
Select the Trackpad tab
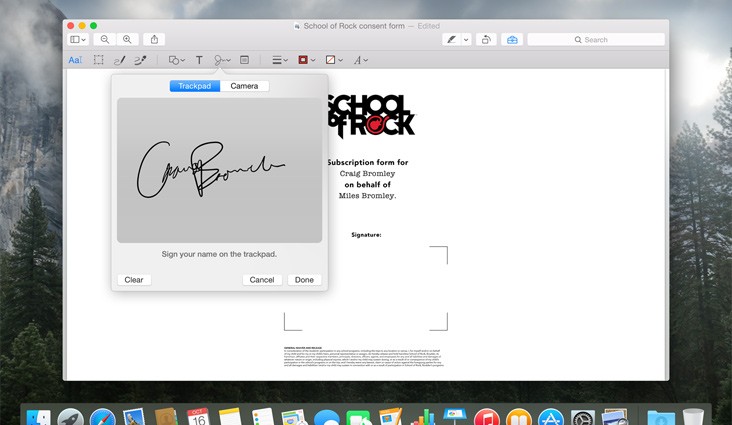pyautogui.click(x=194, y=86)
